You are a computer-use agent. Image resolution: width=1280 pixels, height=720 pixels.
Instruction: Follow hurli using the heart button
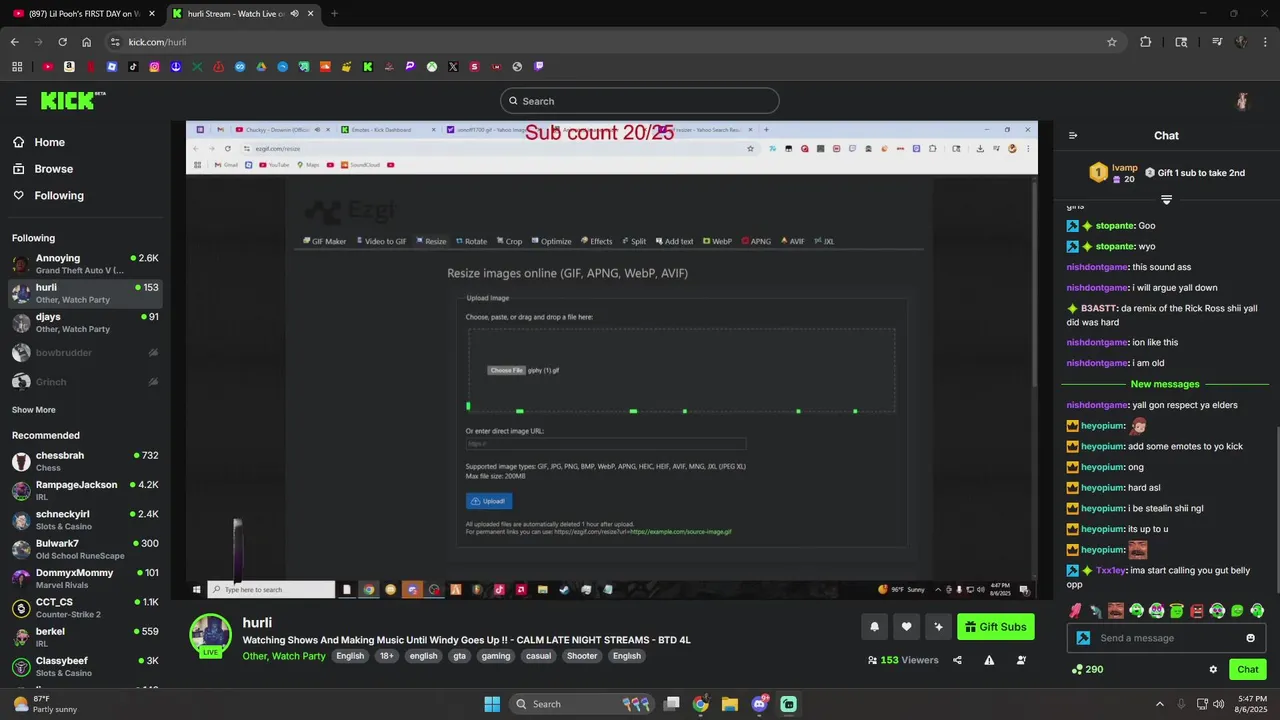point(906,627)
